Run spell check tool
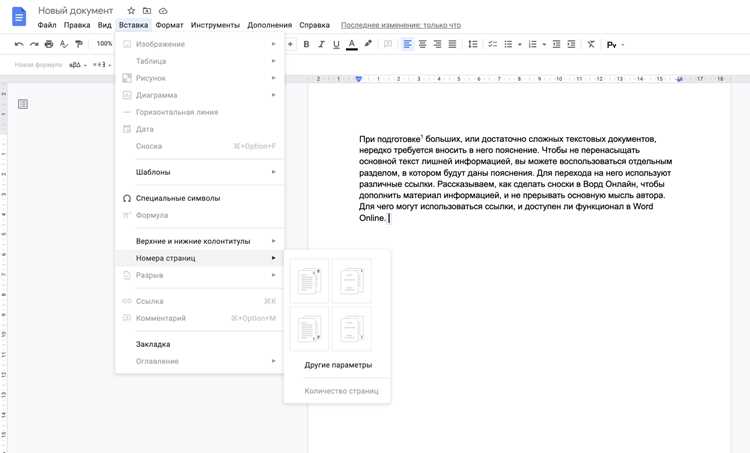 [64, 44]
